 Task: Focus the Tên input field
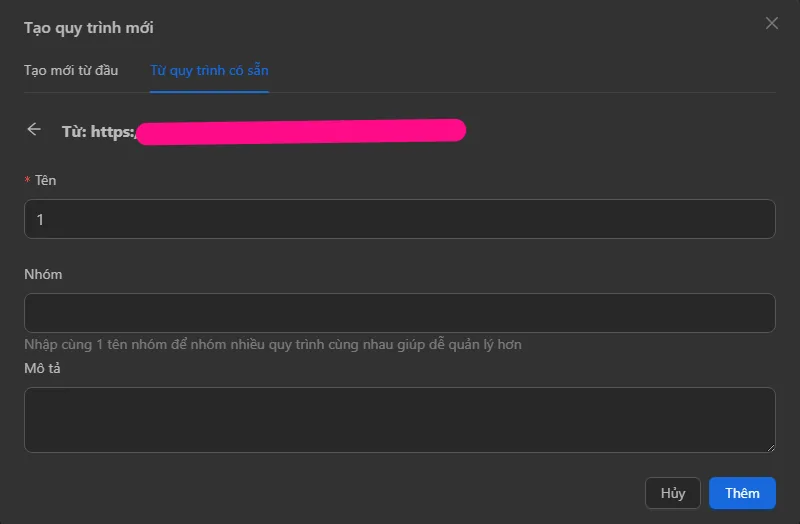tap(400, 219)
